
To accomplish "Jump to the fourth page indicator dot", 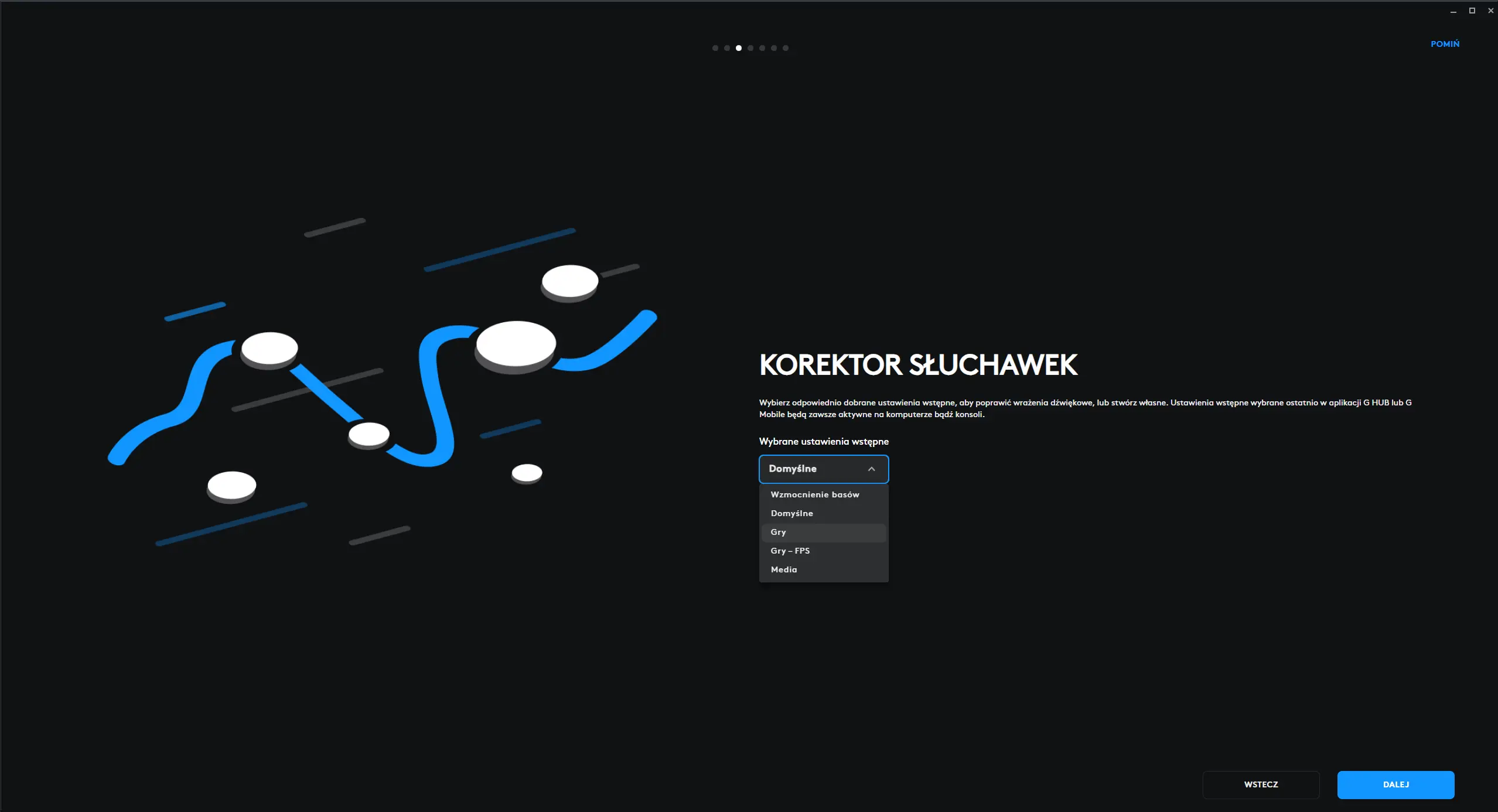I will coord(750,48).
